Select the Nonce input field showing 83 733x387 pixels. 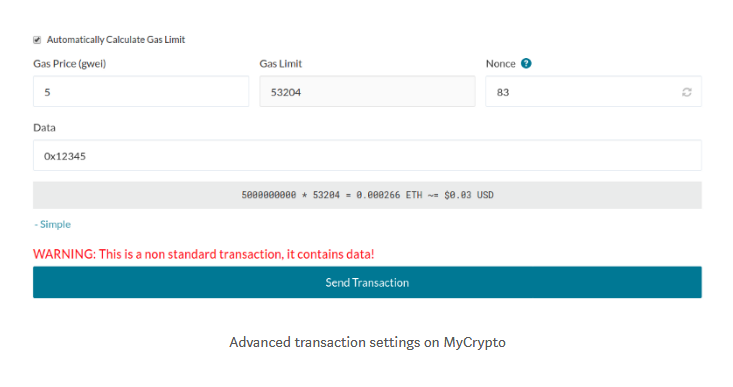coord(593,92)
